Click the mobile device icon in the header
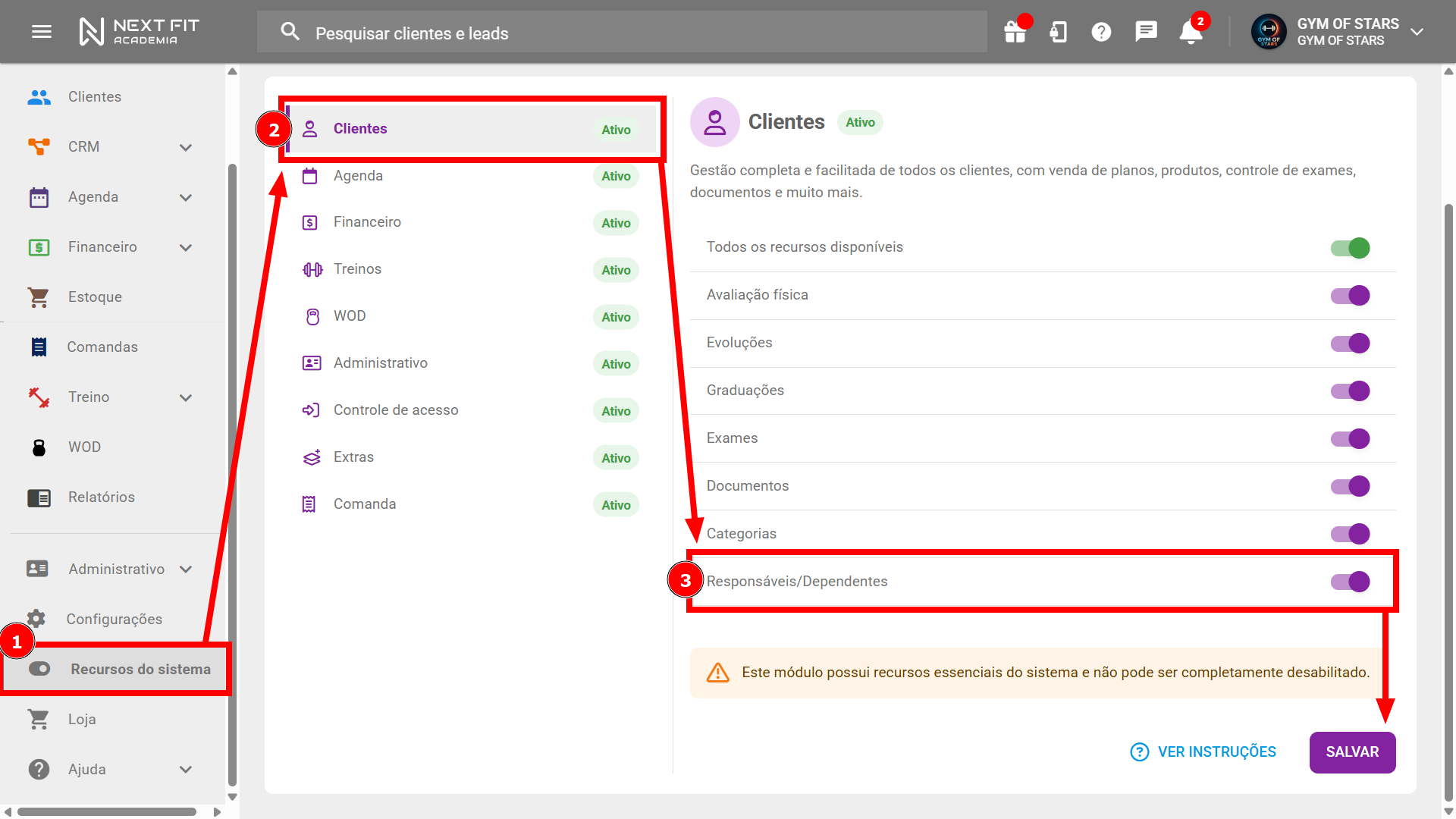Viewport: 1456px width, 819px height. (1058, 32)
